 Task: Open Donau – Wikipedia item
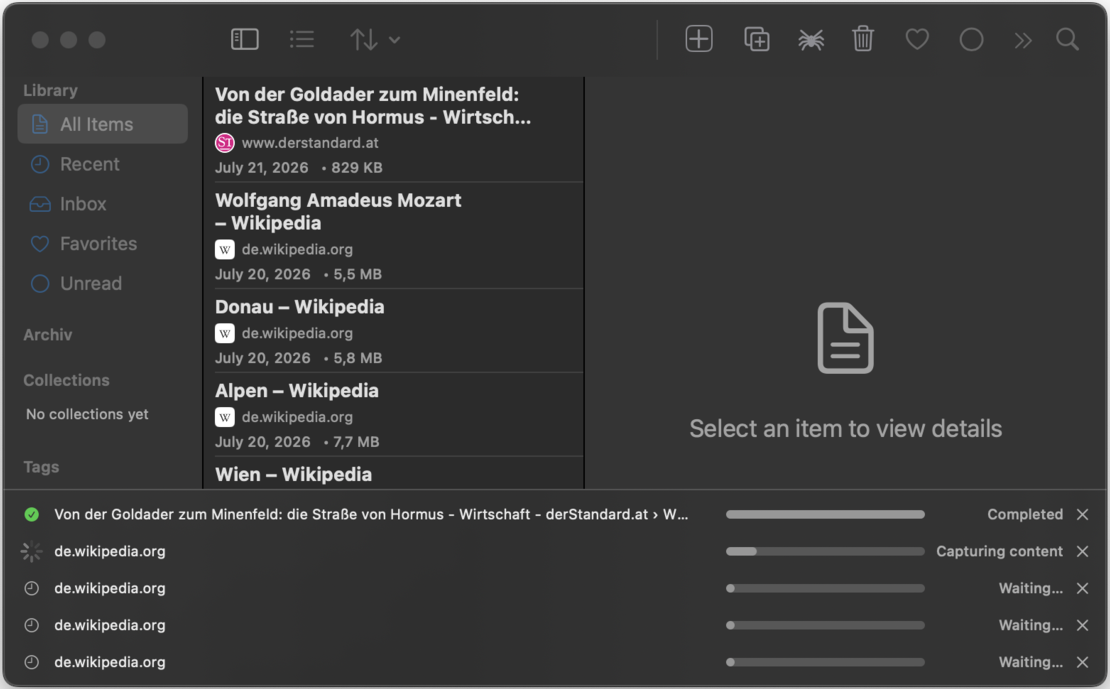[x=394, y=331]
